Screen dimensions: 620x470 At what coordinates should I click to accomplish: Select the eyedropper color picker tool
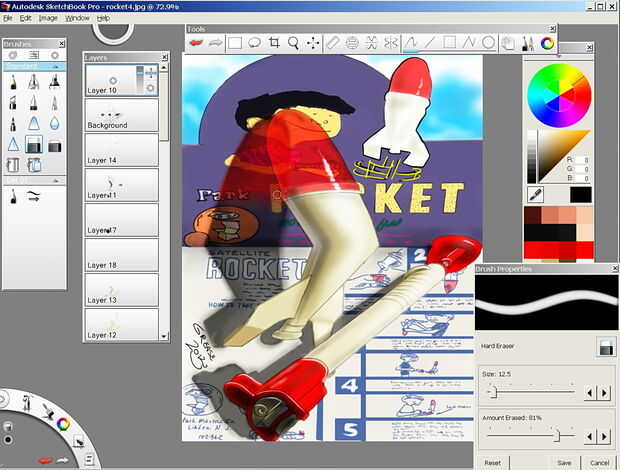536,194
